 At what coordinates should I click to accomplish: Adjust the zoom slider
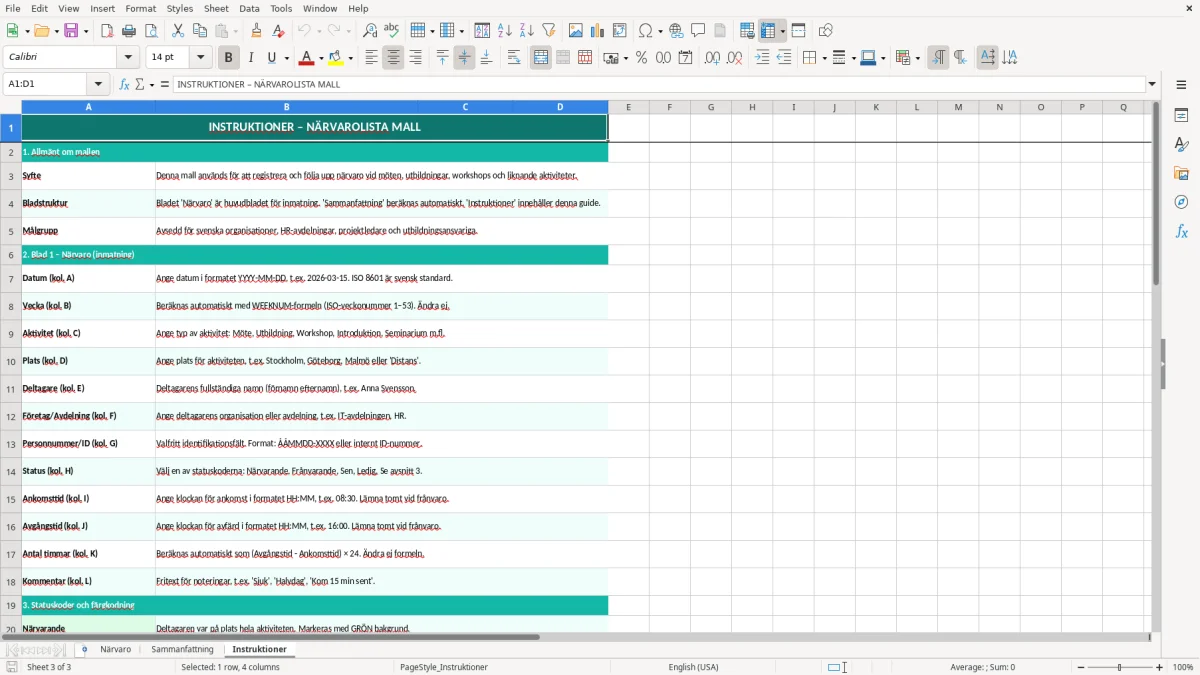(x=1120, y=667)
